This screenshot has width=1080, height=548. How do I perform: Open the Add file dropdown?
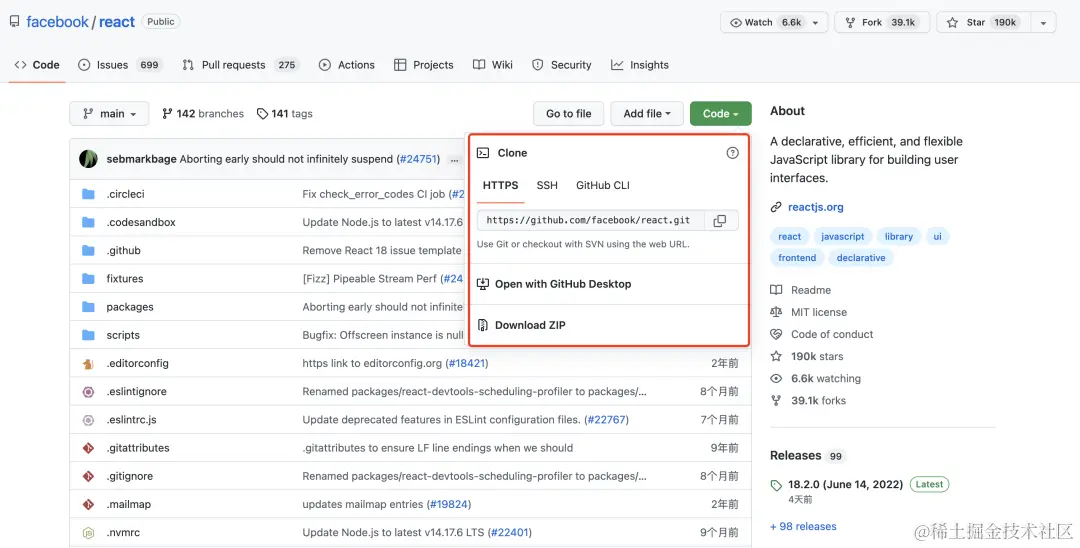pos(647,114)
